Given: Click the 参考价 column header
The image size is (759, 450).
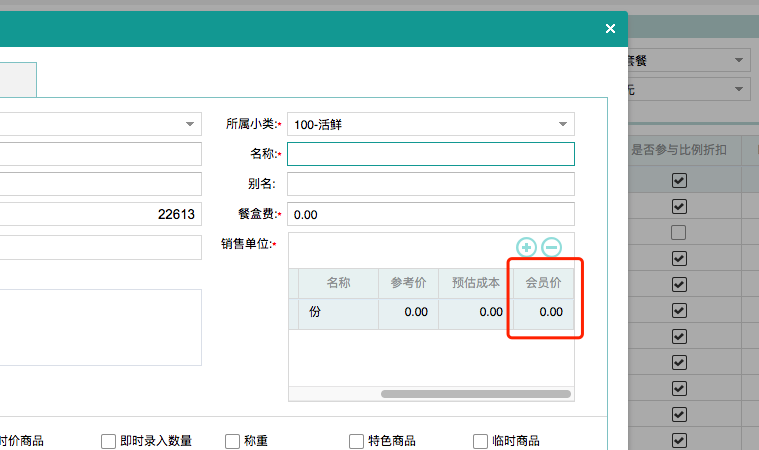Looking at the screenshot, I should point(408,283).
